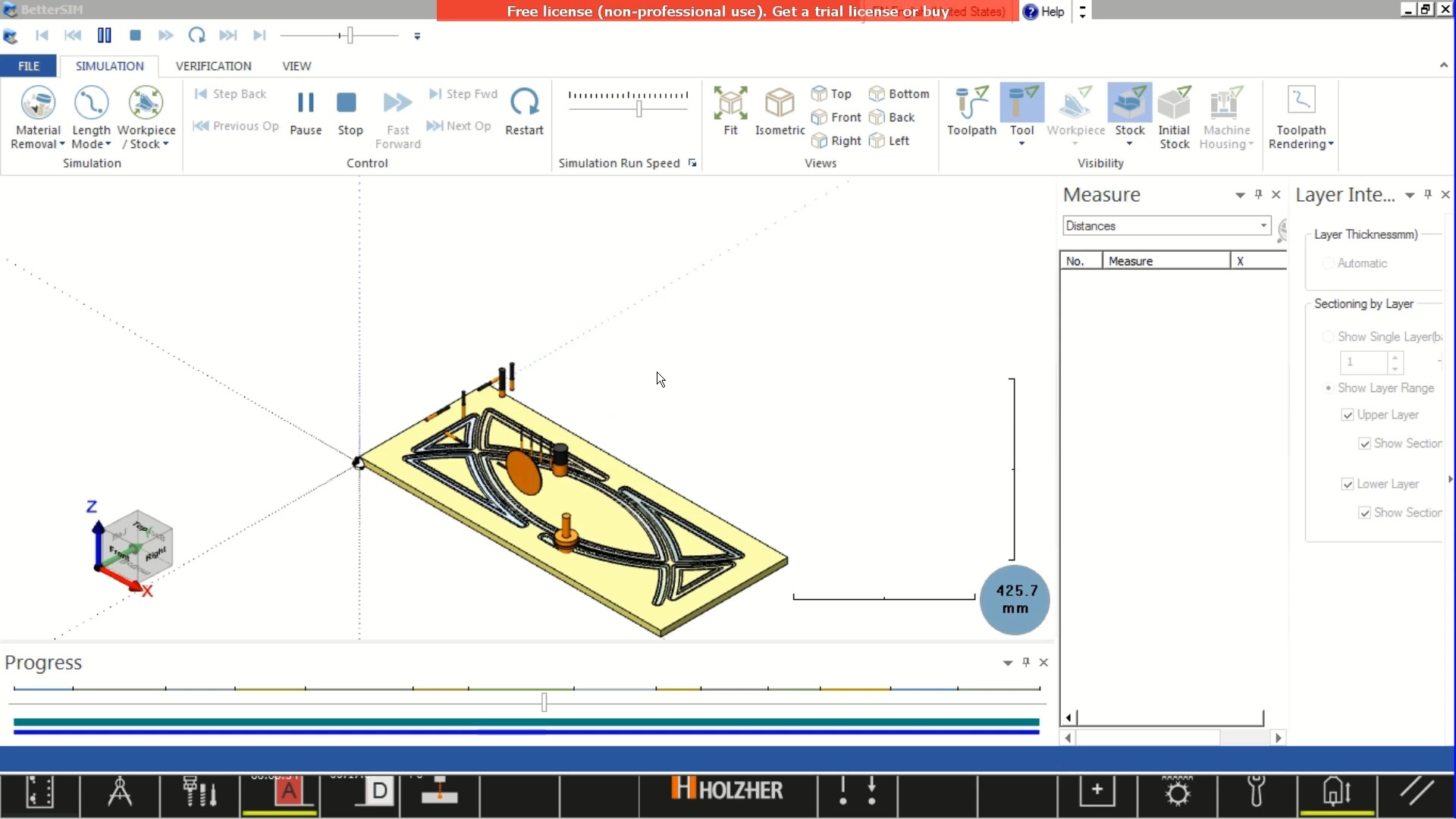The height and width of the screenshot is (819, 1456).
Task: Click the SIMULATION ribbon tab
Action: pyautogui.click(x=109, y=66)
